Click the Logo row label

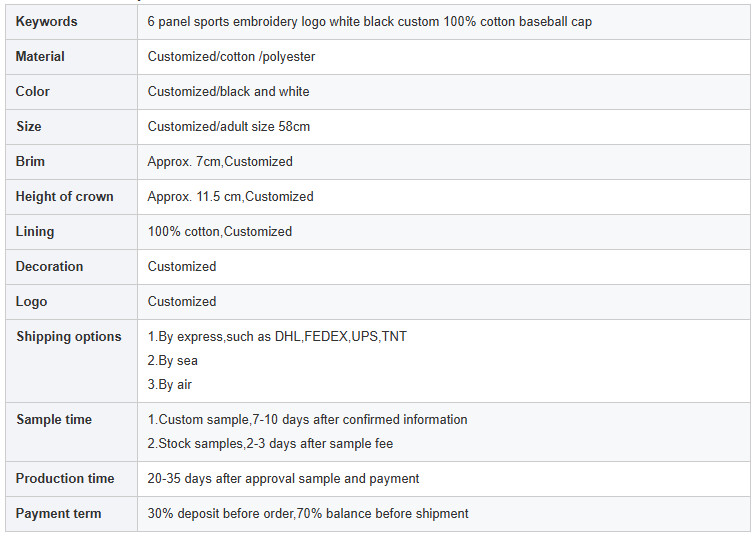coord(32,302)
